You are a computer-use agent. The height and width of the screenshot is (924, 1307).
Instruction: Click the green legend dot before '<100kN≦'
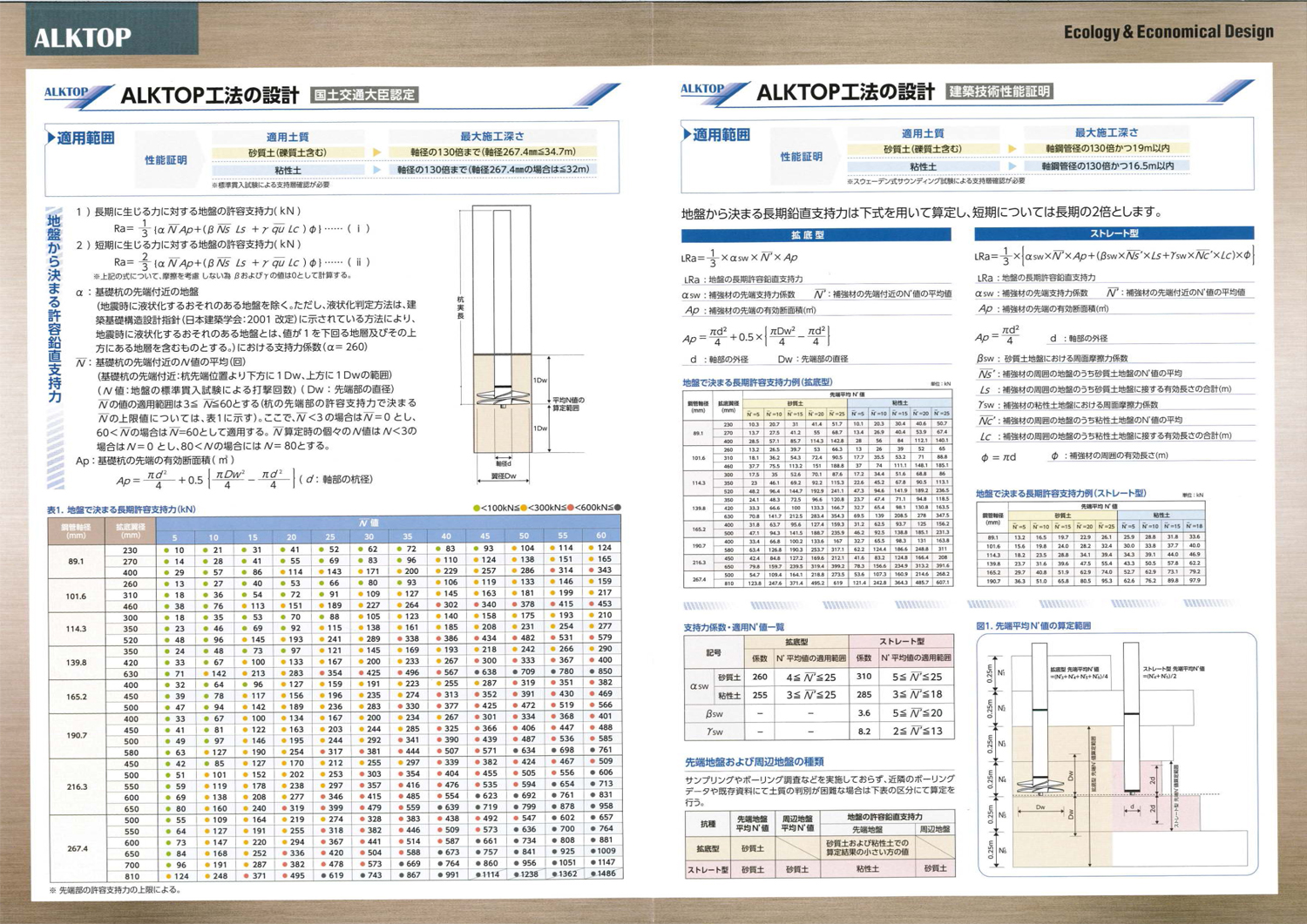point(476,508)
